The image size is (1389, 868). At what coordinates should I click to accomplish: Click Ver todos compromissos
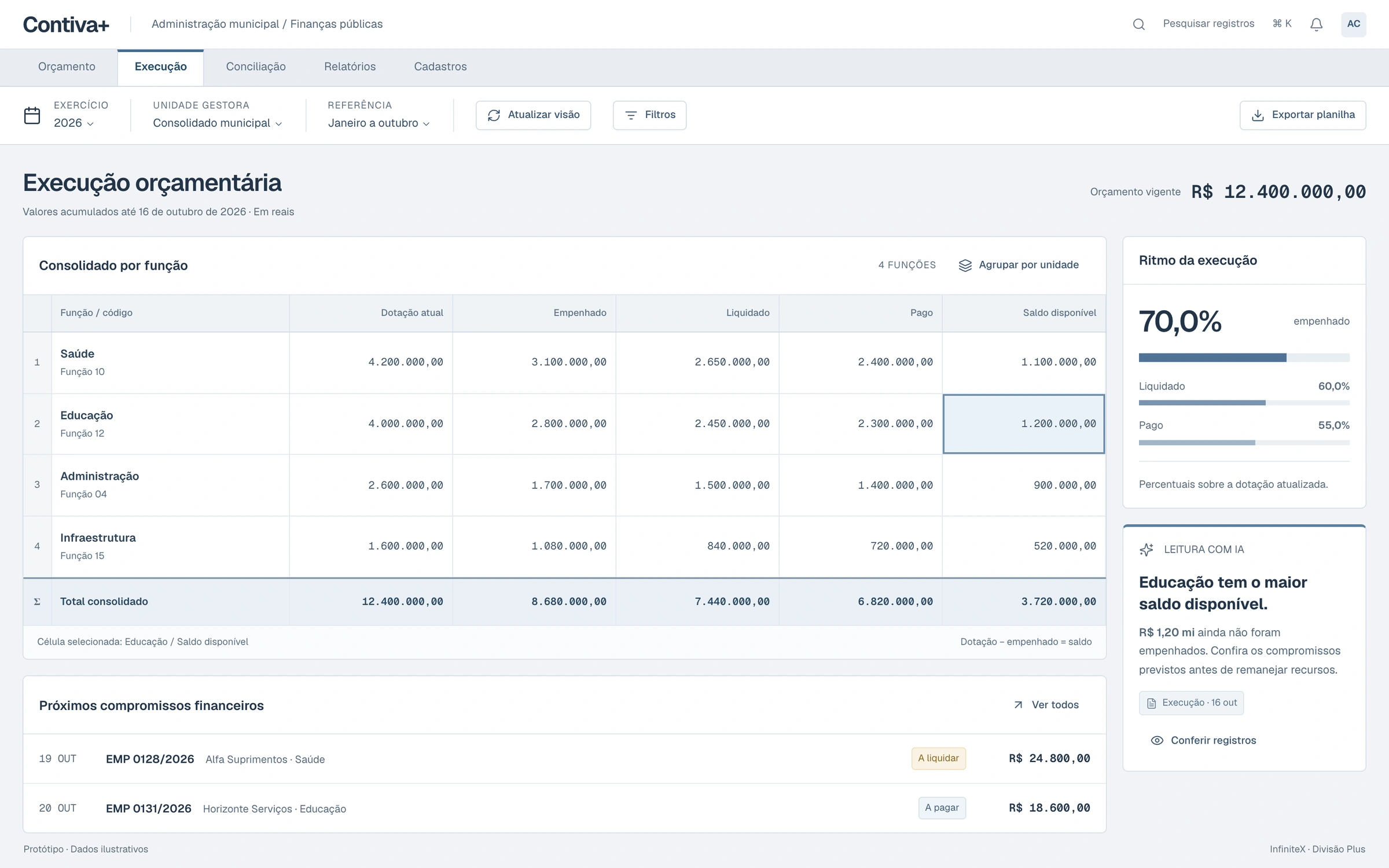pyautogui.click(x=1046, y=705)
